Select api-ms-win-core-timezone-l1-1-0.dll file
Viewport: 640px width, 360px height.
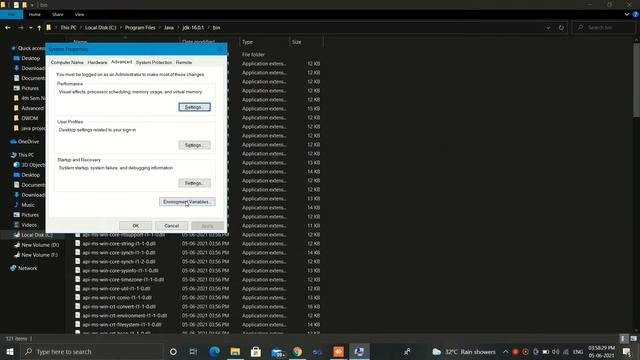pyautogui.click(x=123, y=280)
